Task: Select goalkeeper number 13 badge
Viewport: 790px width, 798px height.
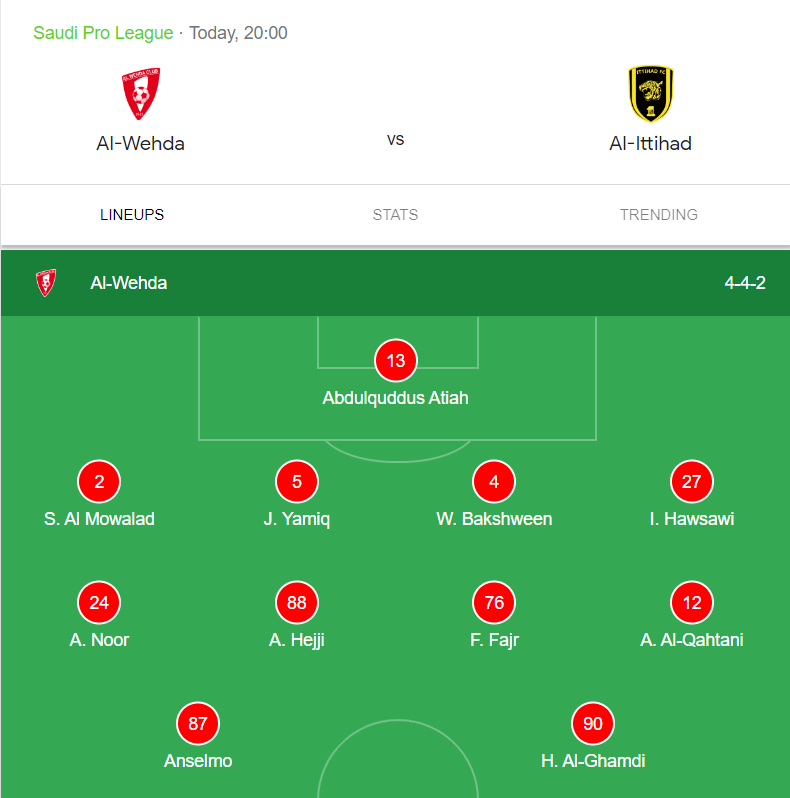Action: (x=395, y=361)
